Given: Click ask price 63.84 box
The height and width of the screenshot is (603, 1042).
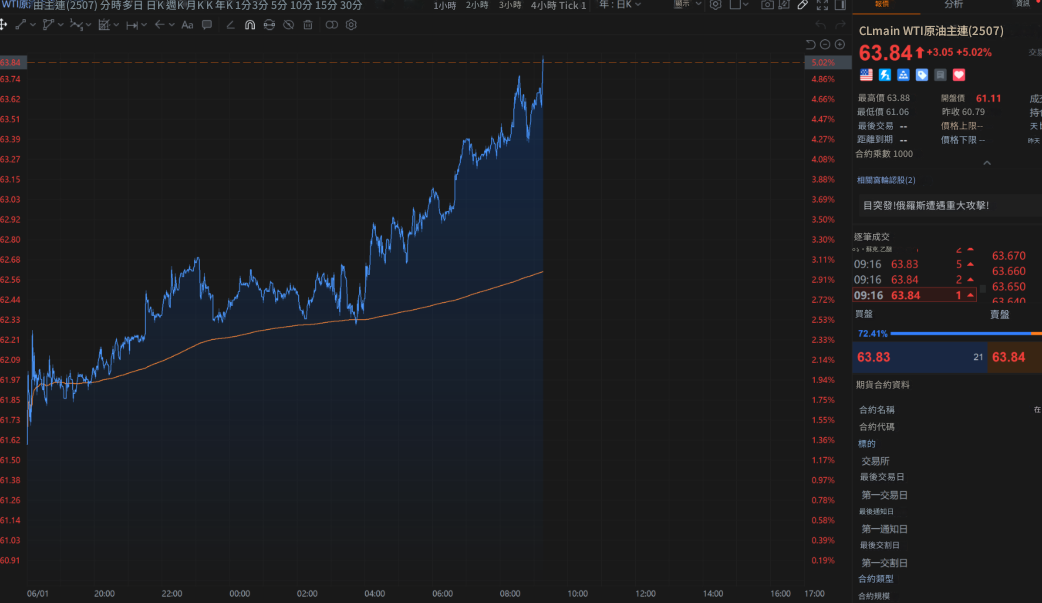Looking at the screenshot, I should tap(1015, 357).
